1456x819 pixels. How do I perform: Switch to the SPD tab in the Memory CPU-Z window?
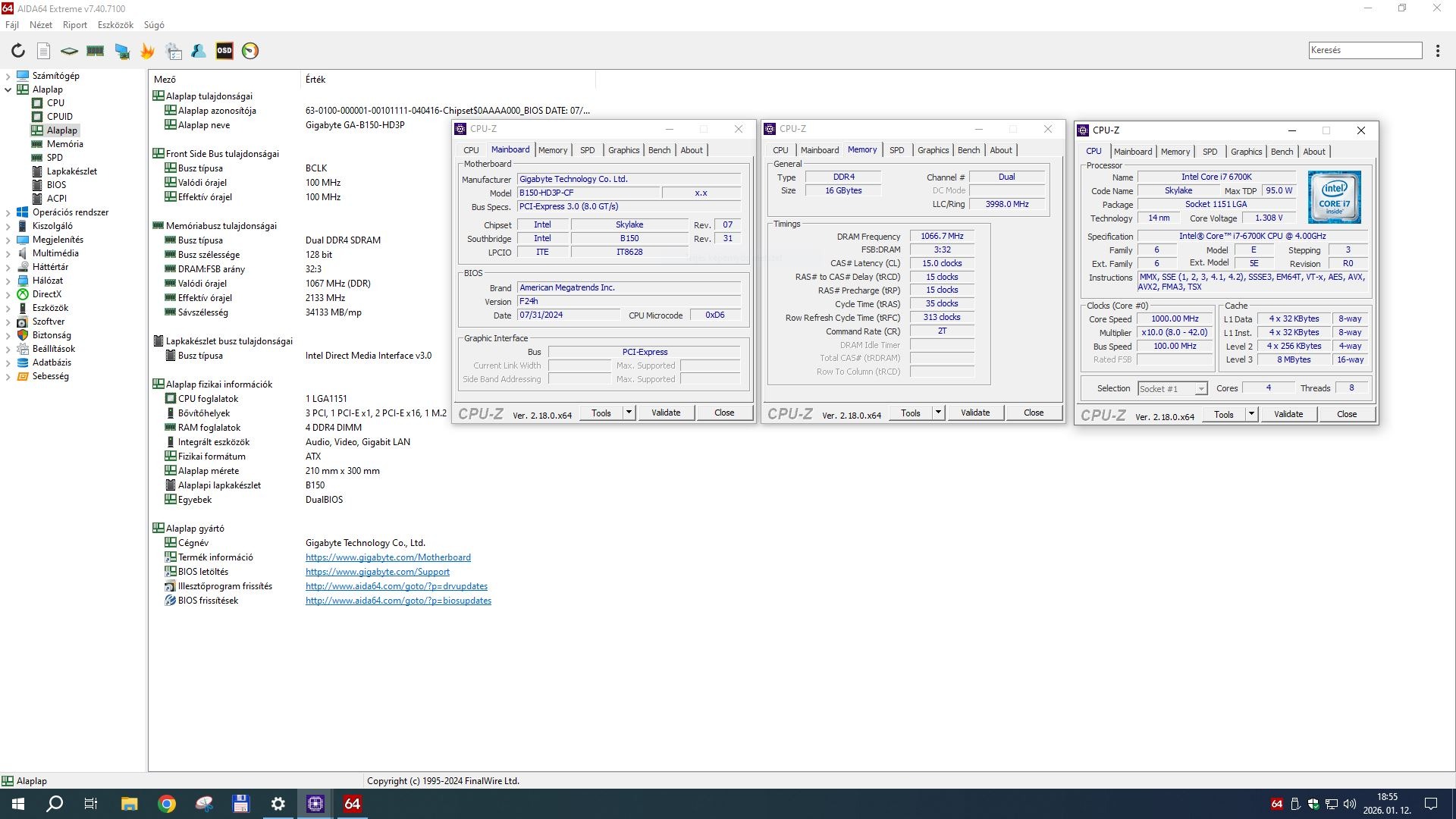pos(896,150)
